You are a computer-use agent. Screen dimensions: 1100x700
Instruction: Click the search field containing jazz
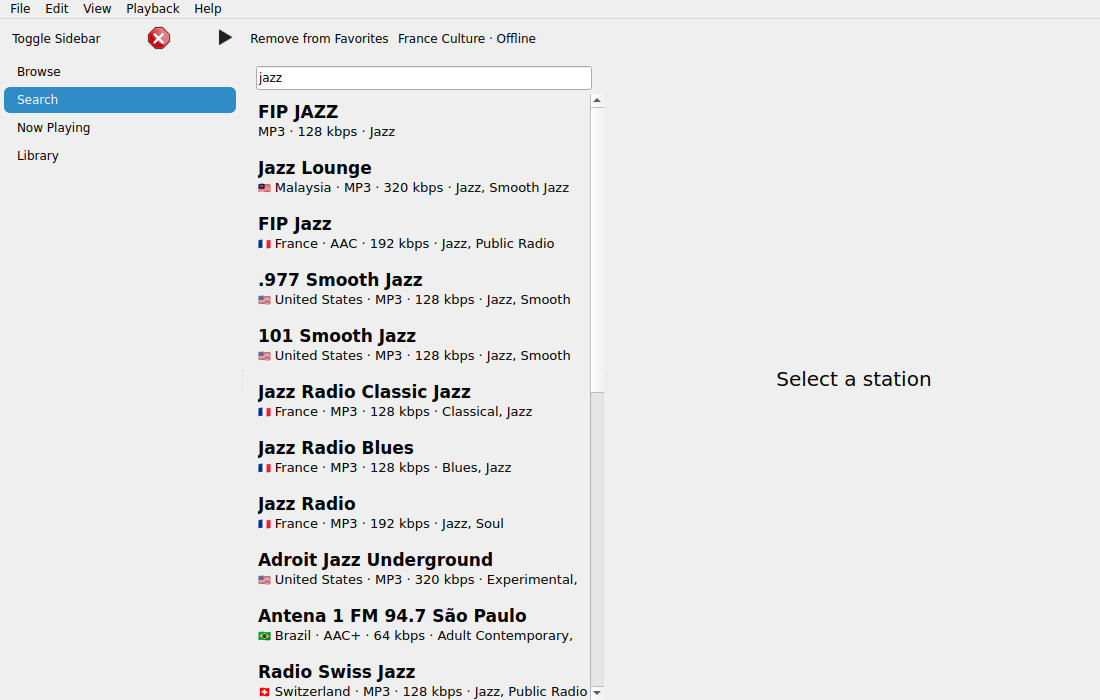click(x=424, y=78)
